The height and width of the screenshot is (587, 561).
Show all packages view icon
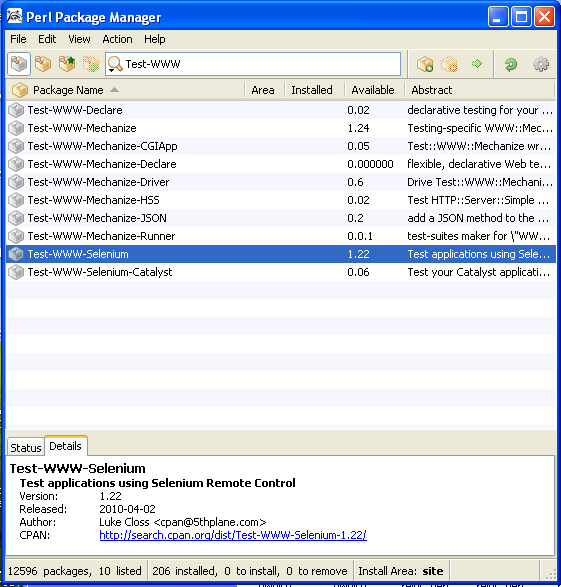click(19, 64)
